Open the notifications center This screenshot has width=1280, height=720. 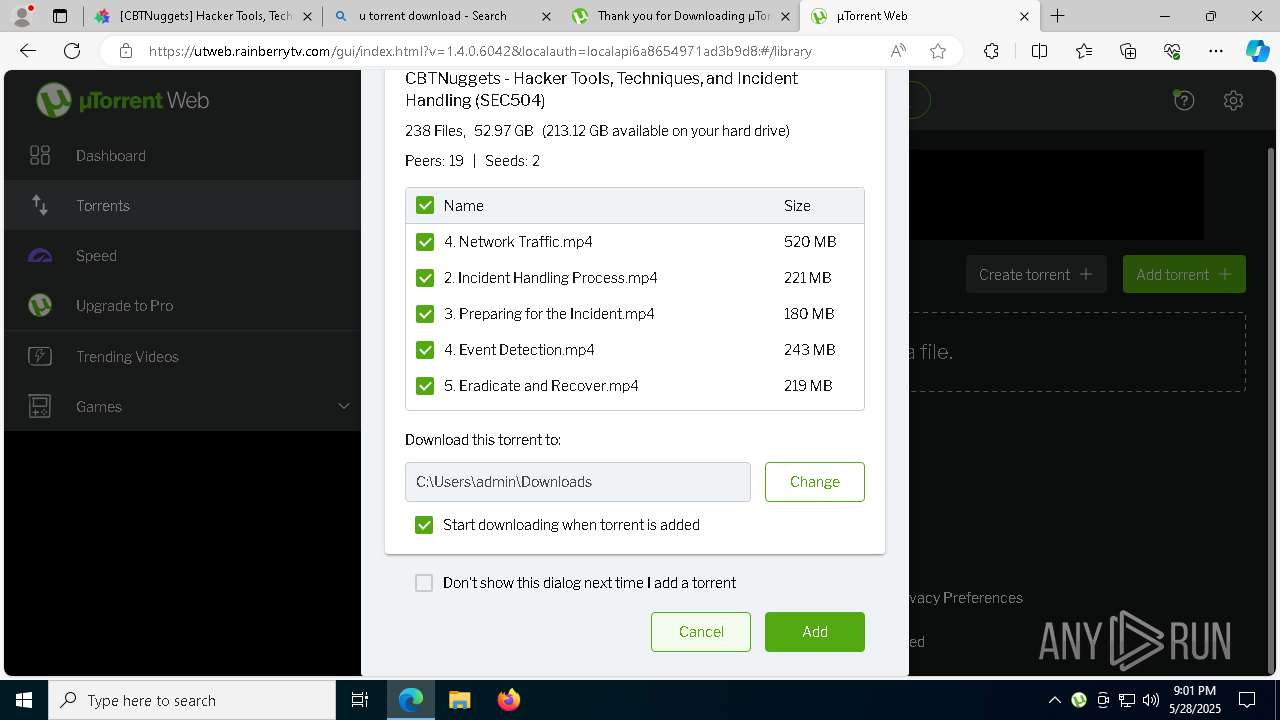(x=1247, y=700)
